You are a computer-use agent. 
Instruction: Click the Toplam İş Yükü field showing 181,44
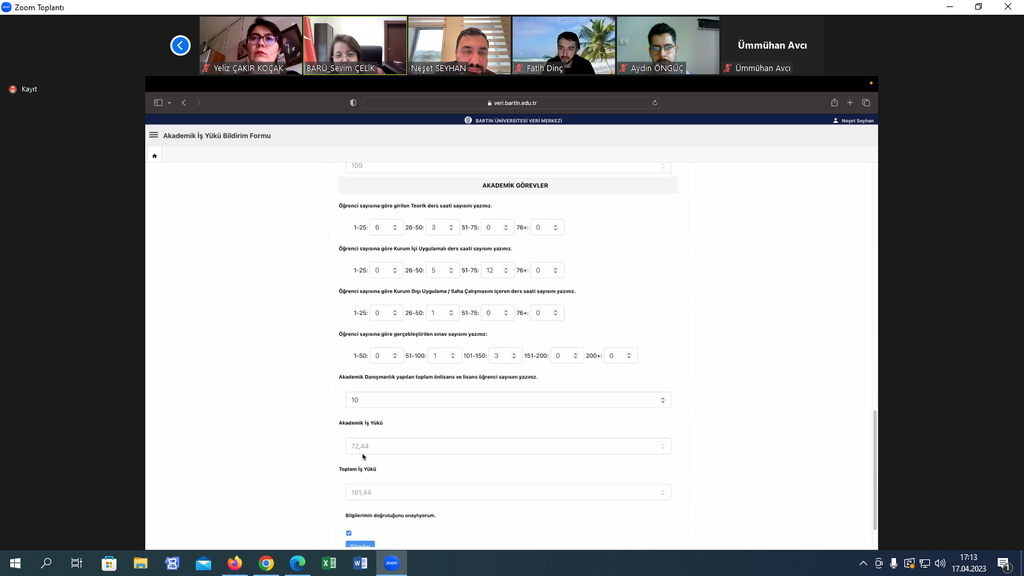(x=507, y=492)
